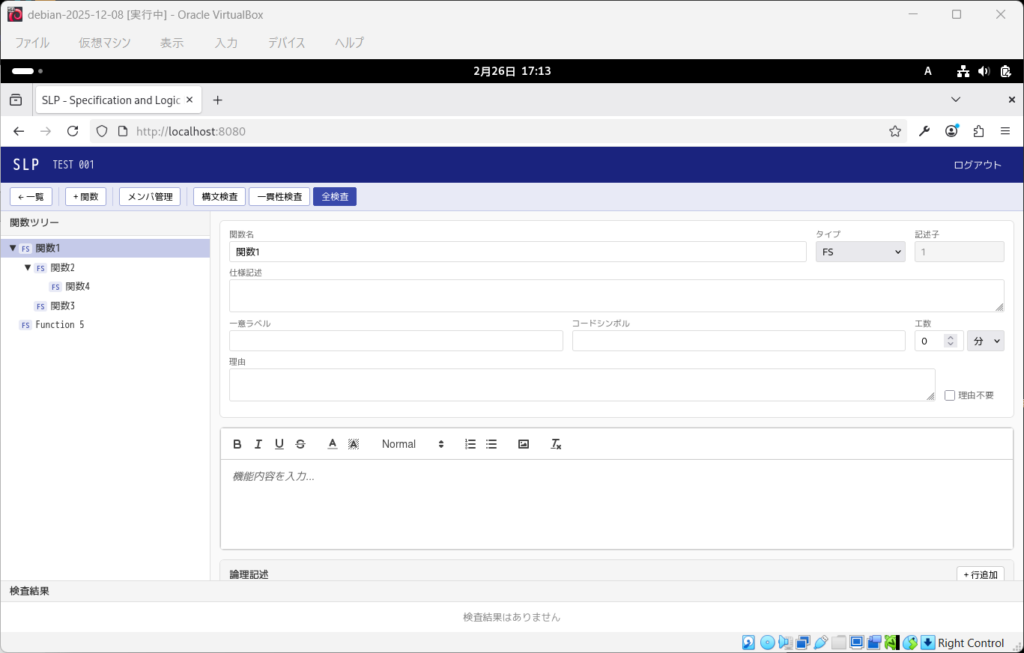Viewport: 1024px width, 653px height.
Task: Click the ログアウト link
Action: coord(976,165)
